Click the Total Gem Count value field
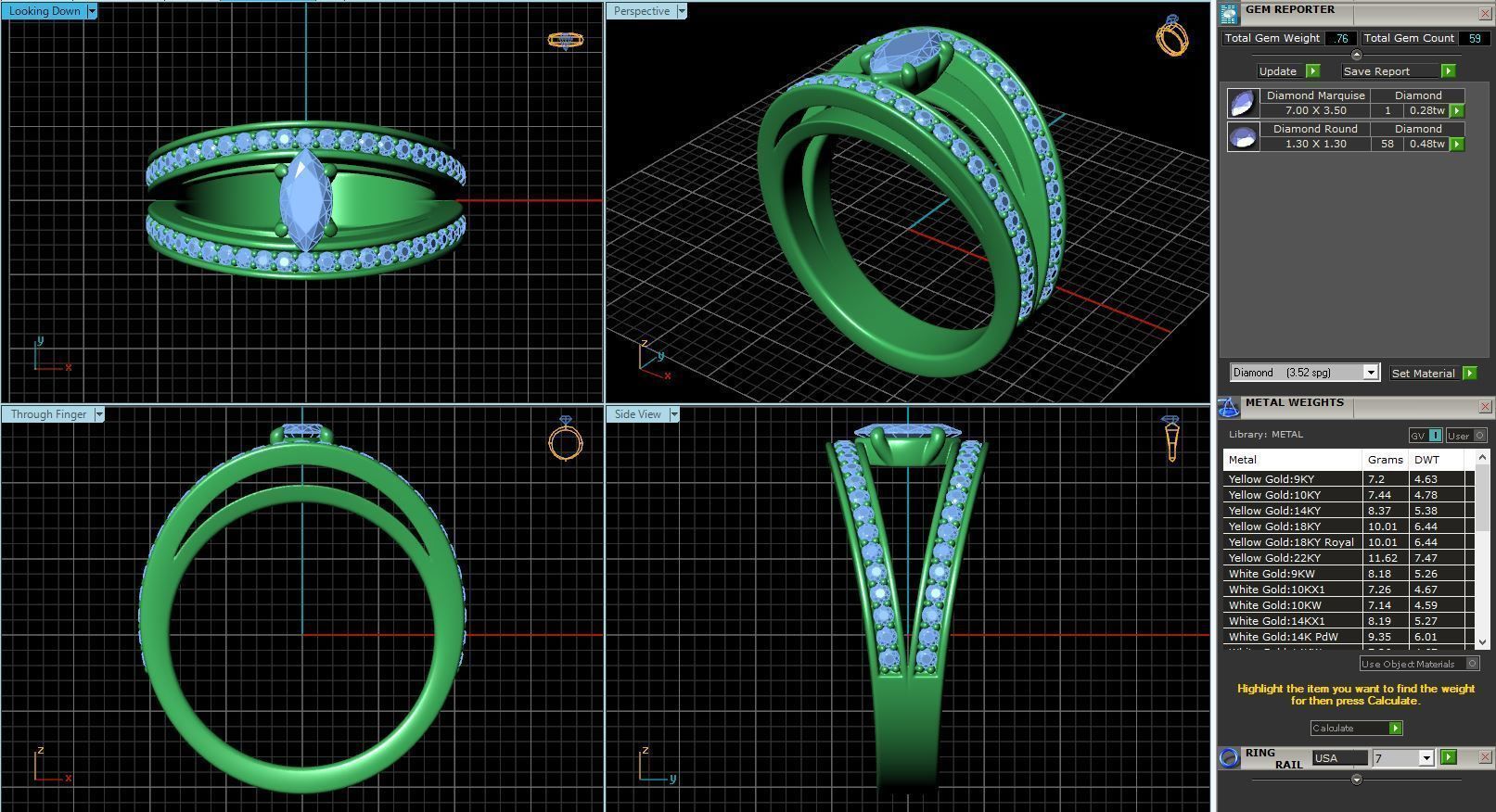 point(1475,38)
